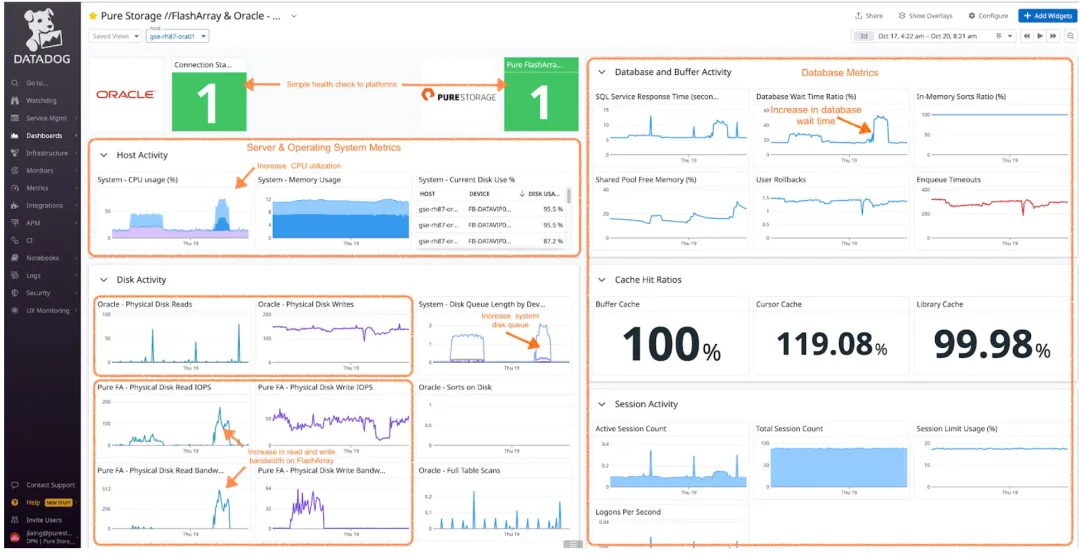1080x557 pixels.
Task: Click the Oracle Connection Status green tile
Action: click(209, 101)
